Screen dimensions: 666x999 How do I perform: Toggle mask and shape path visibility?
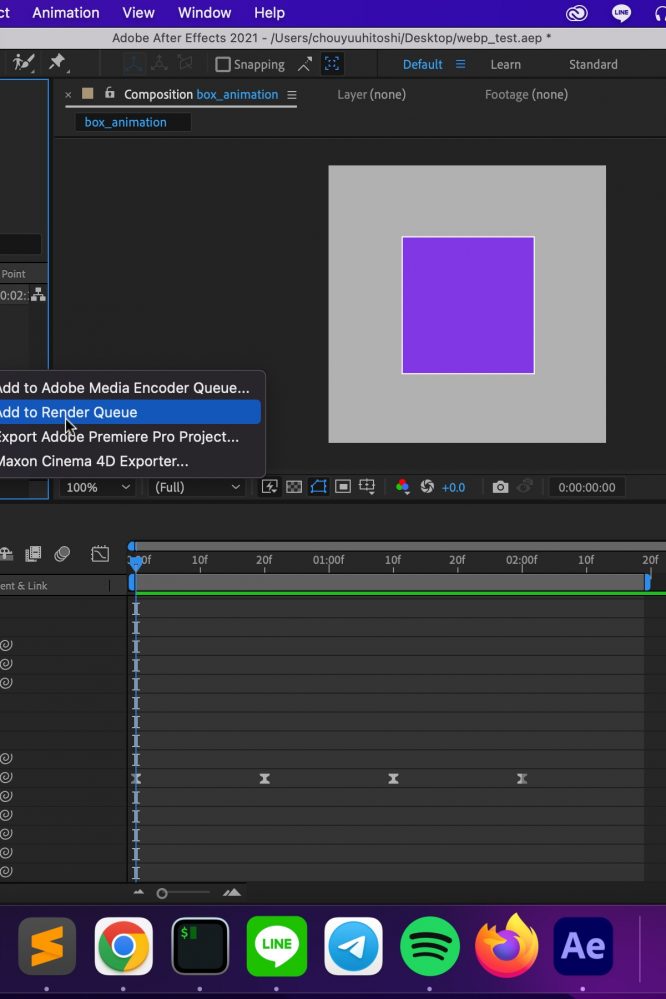pos(318,487)
